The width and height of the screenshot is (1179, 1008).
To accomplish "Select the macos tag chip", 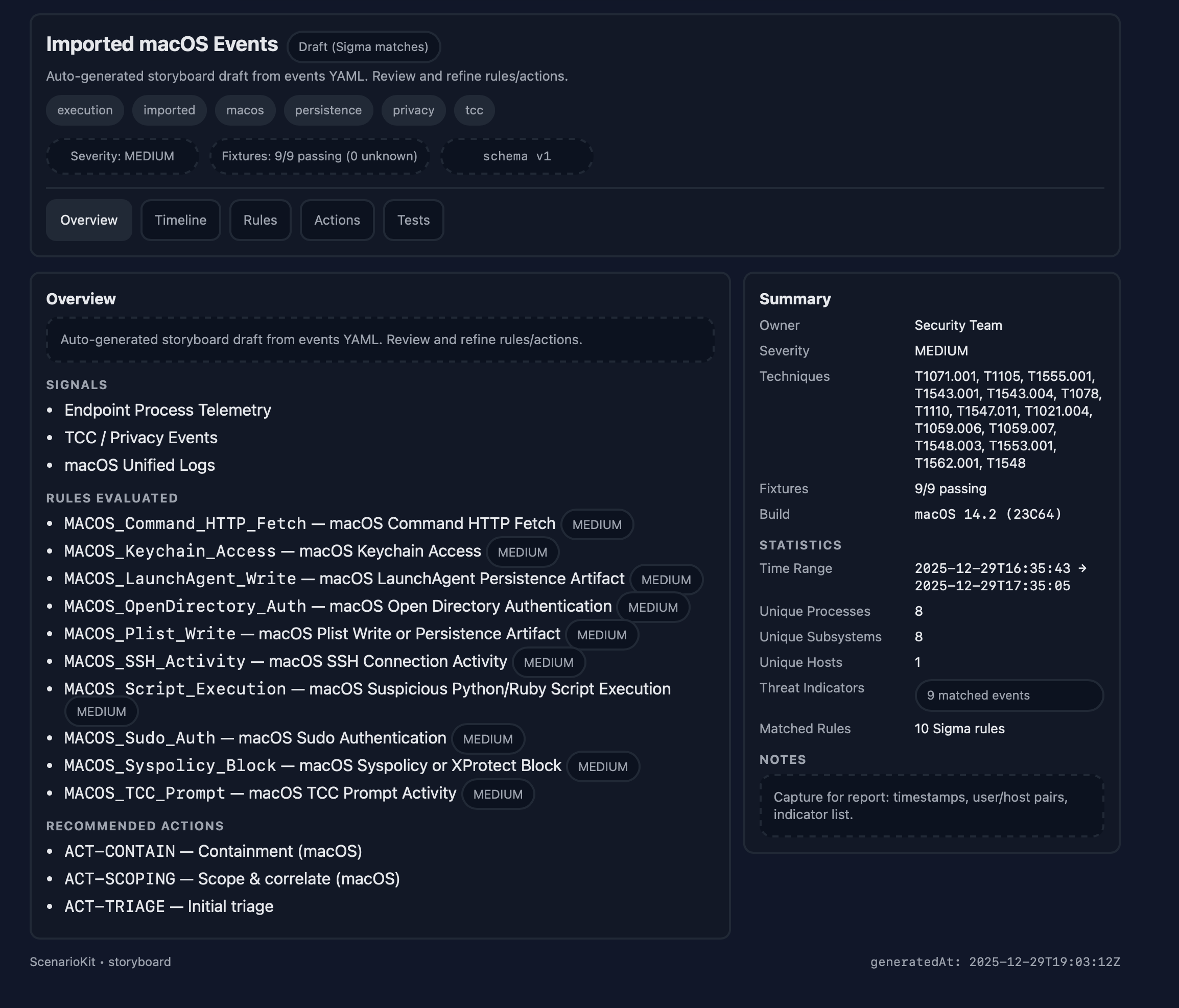I will (x=245, y=110).
